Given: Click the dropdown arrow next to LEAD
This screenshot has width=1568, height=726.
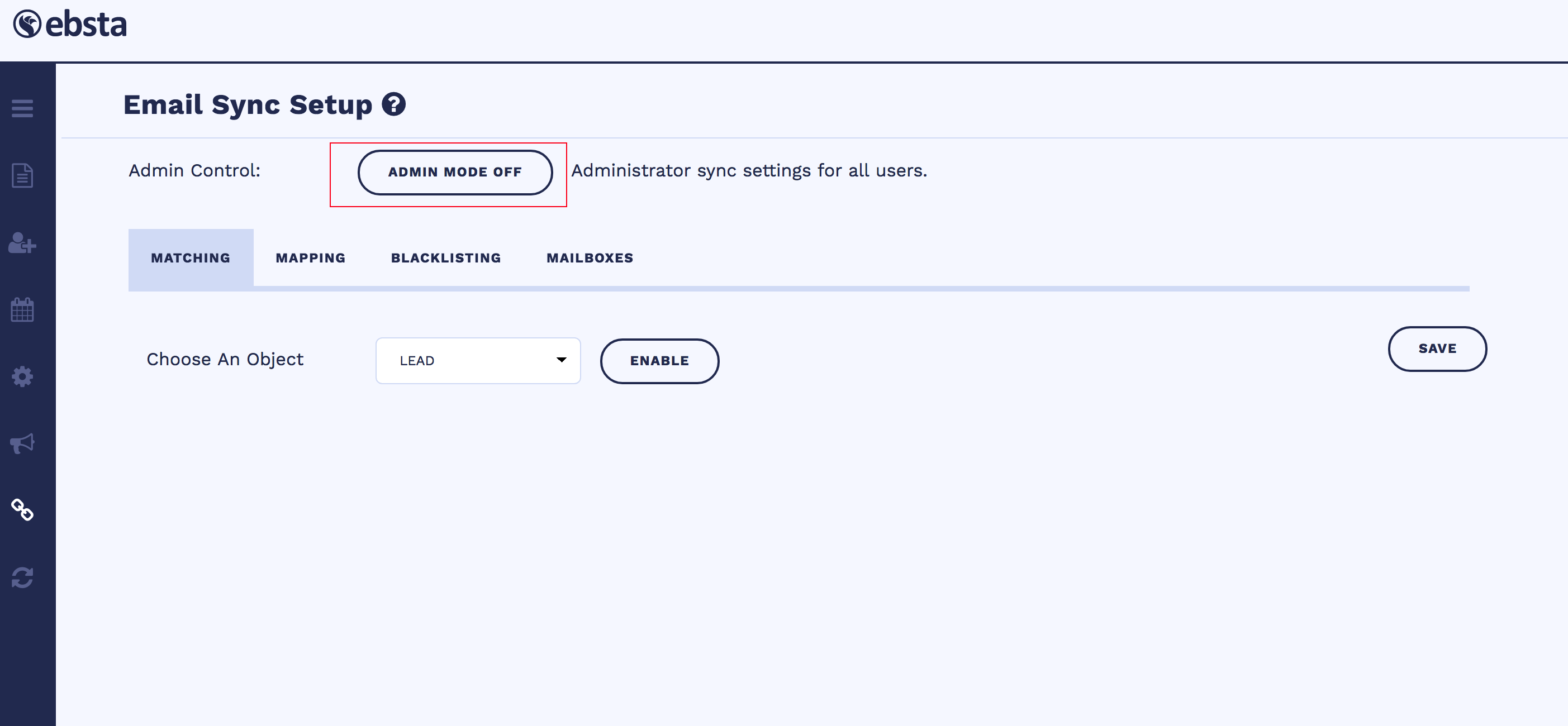Looking at the screenshot, I should pos(561,360).
